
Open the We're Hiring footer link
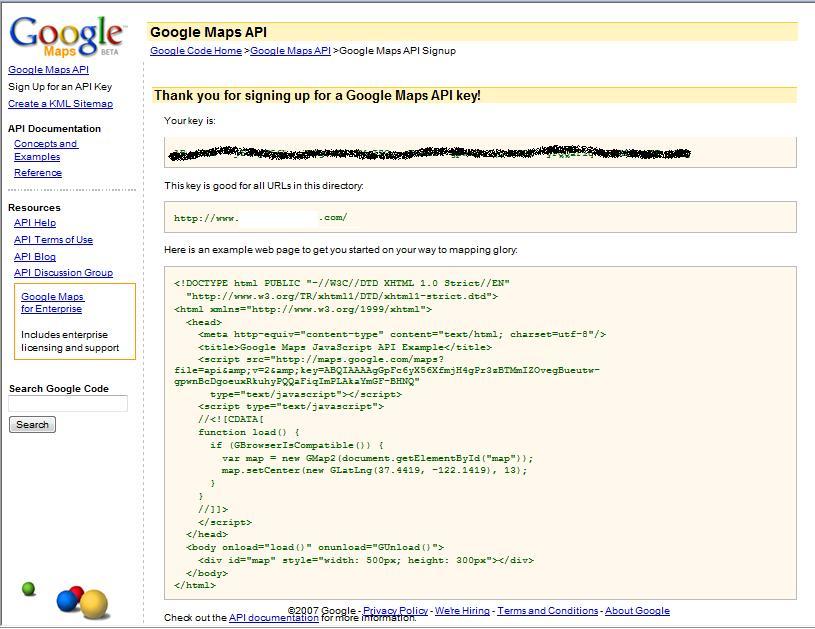coord(462,611)
